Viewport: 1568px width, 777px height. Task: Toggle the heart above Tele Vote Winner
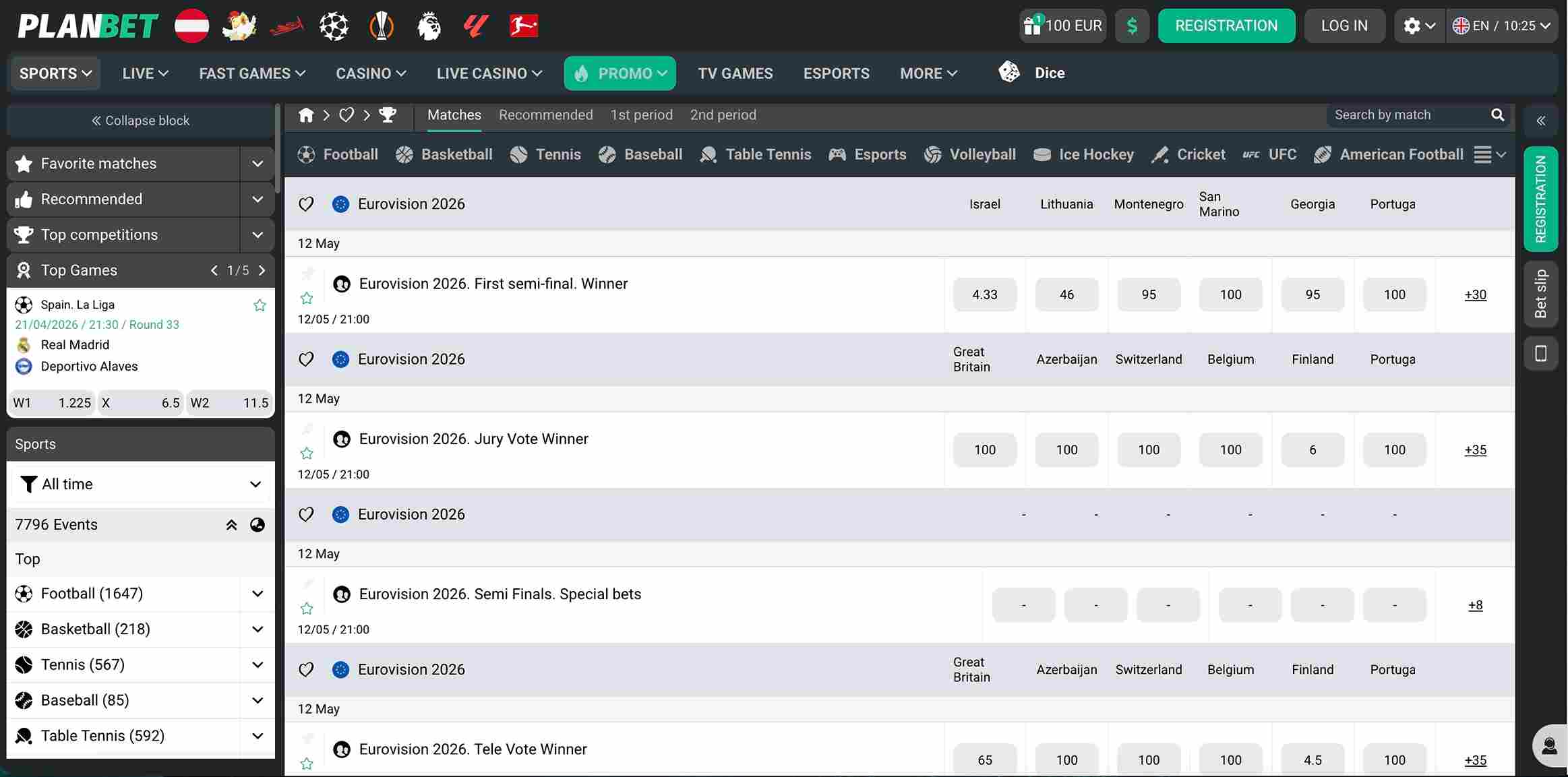click(x=306, y=670)
